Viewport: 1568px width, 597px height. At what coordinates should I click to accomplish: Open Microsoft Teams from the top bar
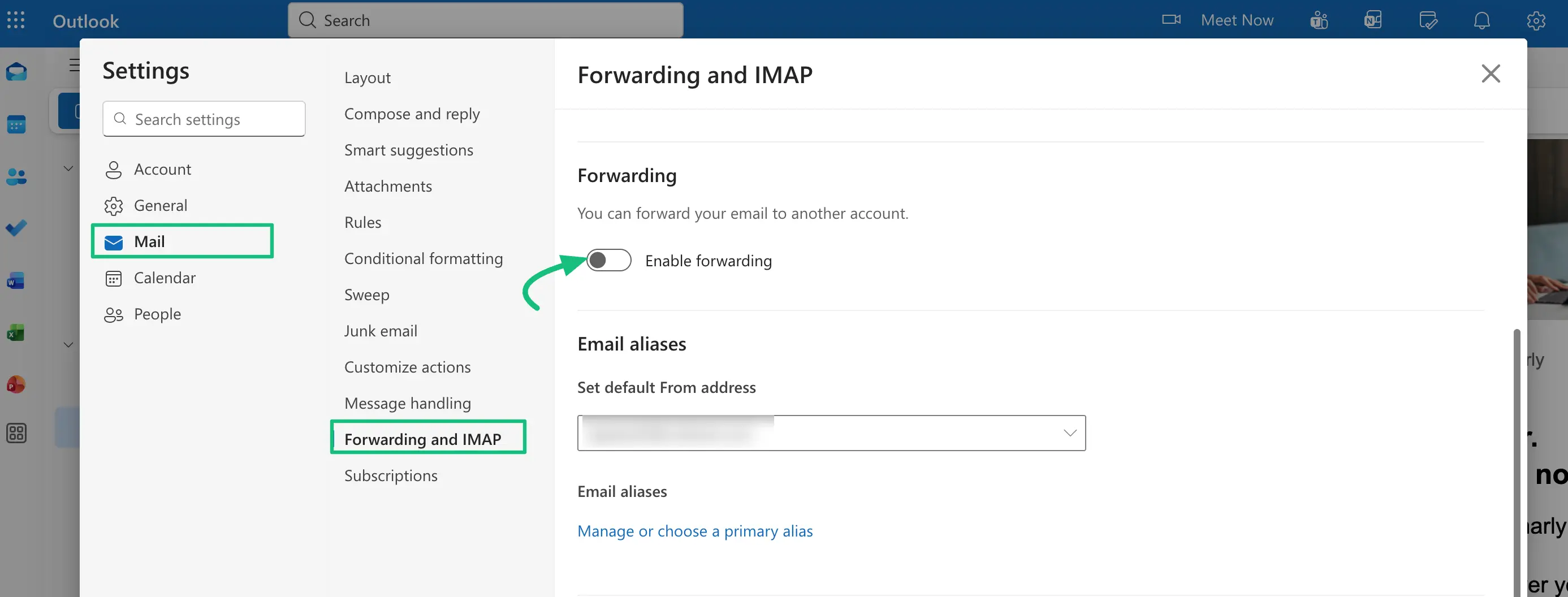[1319, 20]
